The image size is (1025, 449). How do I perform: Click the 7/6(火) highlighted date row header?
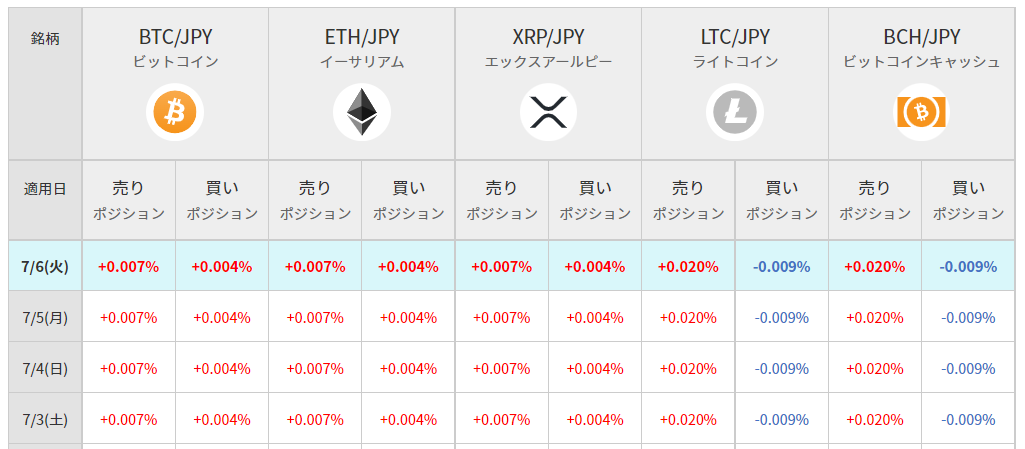pyautogui.click(x=45, y=266)
